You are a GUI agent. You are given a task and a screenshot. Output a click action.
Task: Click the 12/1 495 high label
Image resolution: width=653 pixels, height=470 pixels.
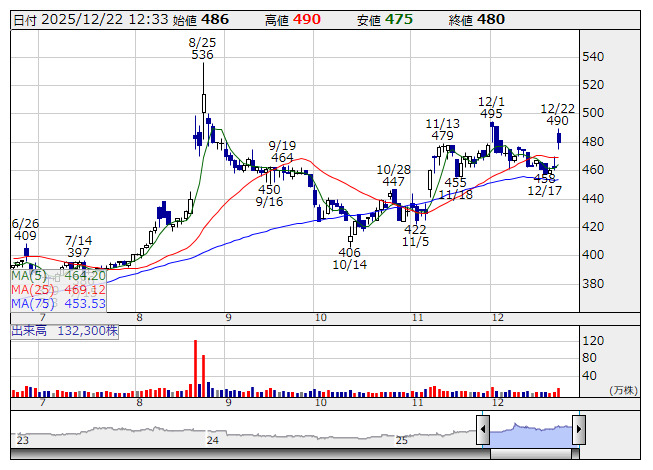click(491, 108)
